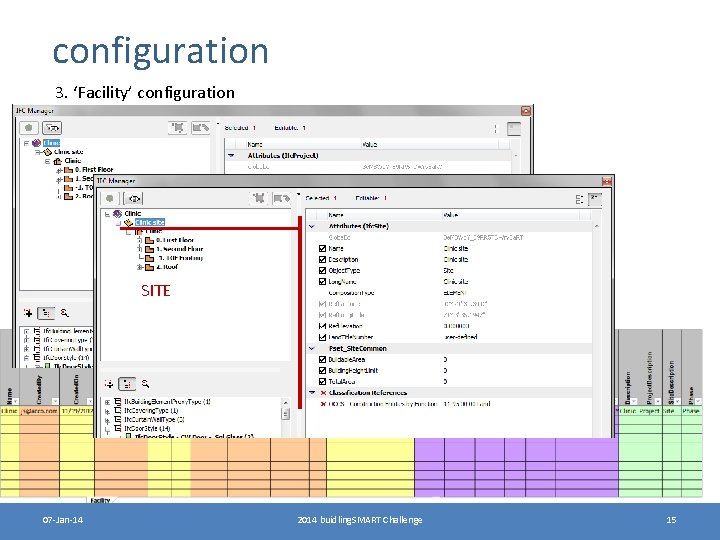This screenshot has height=540, width=720.
Task: Click the folder icon beside '1. Second Floor' in front tree
Action: (x=149, y=249)
